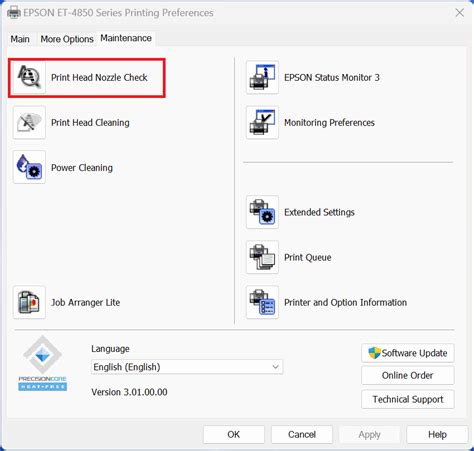Select the English (English) language combo box
The width and height of the screenshot is (474, 451).
tap(187, 367)
